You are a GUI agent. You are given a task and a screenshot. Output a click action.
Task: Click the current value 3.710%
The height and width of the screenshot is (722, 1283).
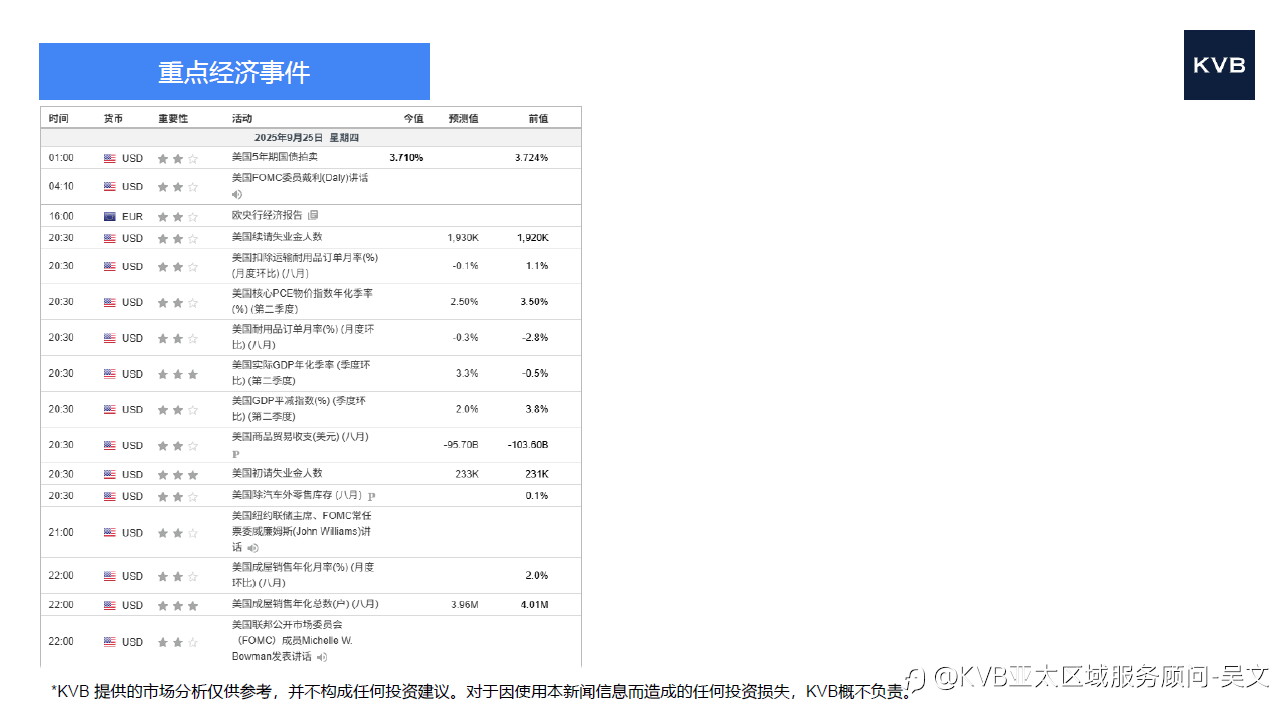(x=406, y=158)
